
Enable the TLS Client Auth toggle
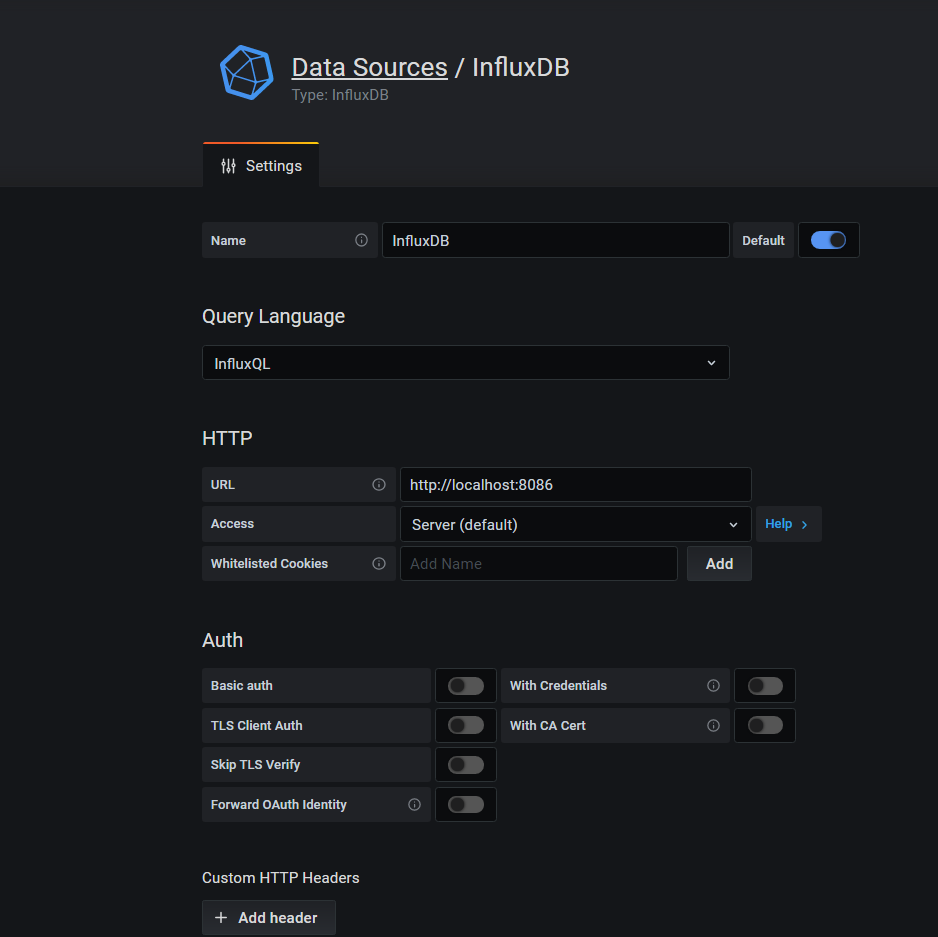coord(465,726)
